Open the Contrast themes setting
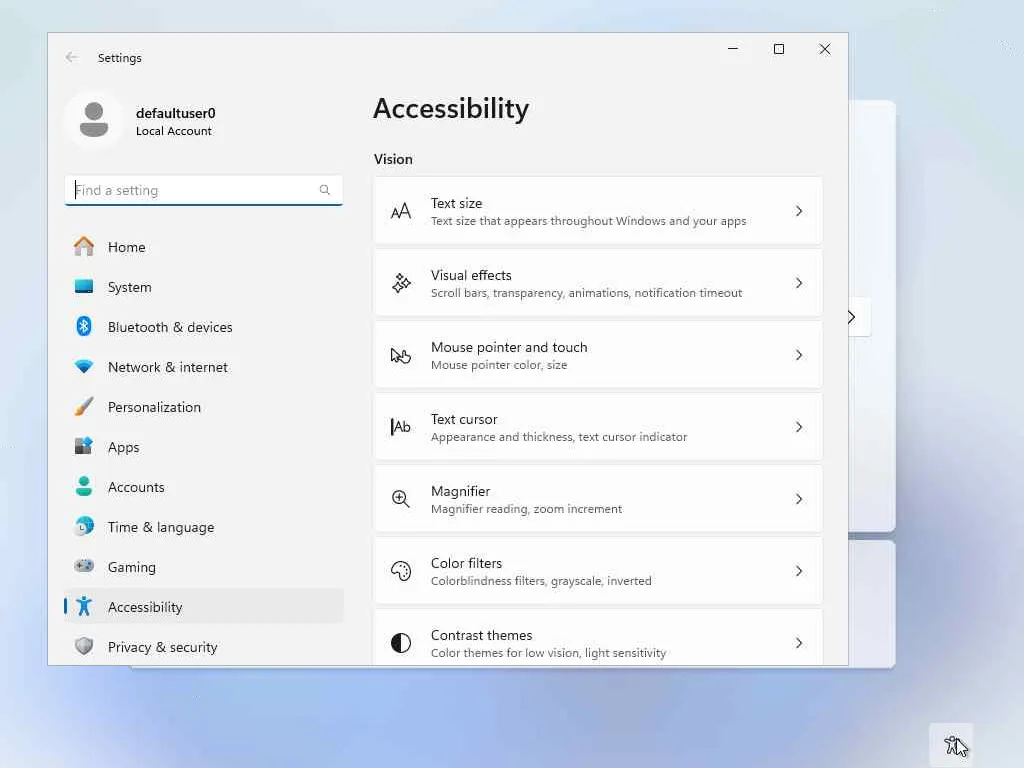 tap(598, 638)
